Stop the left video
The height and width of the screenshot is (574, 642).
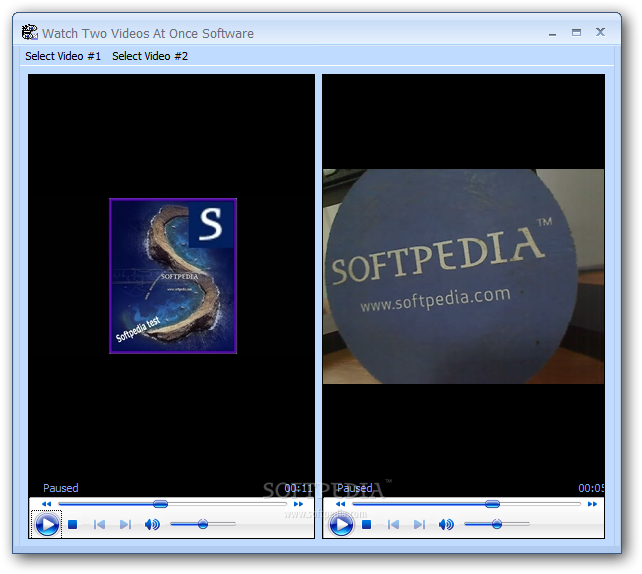click(72, 524)
